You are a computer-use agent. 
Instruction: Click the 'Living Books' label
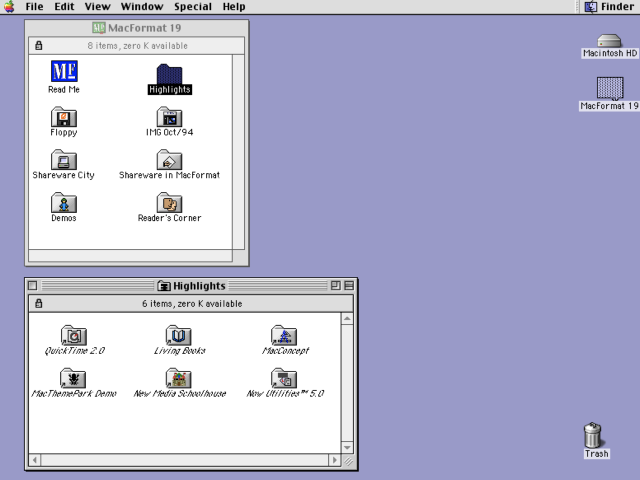[x=180, y=351]
